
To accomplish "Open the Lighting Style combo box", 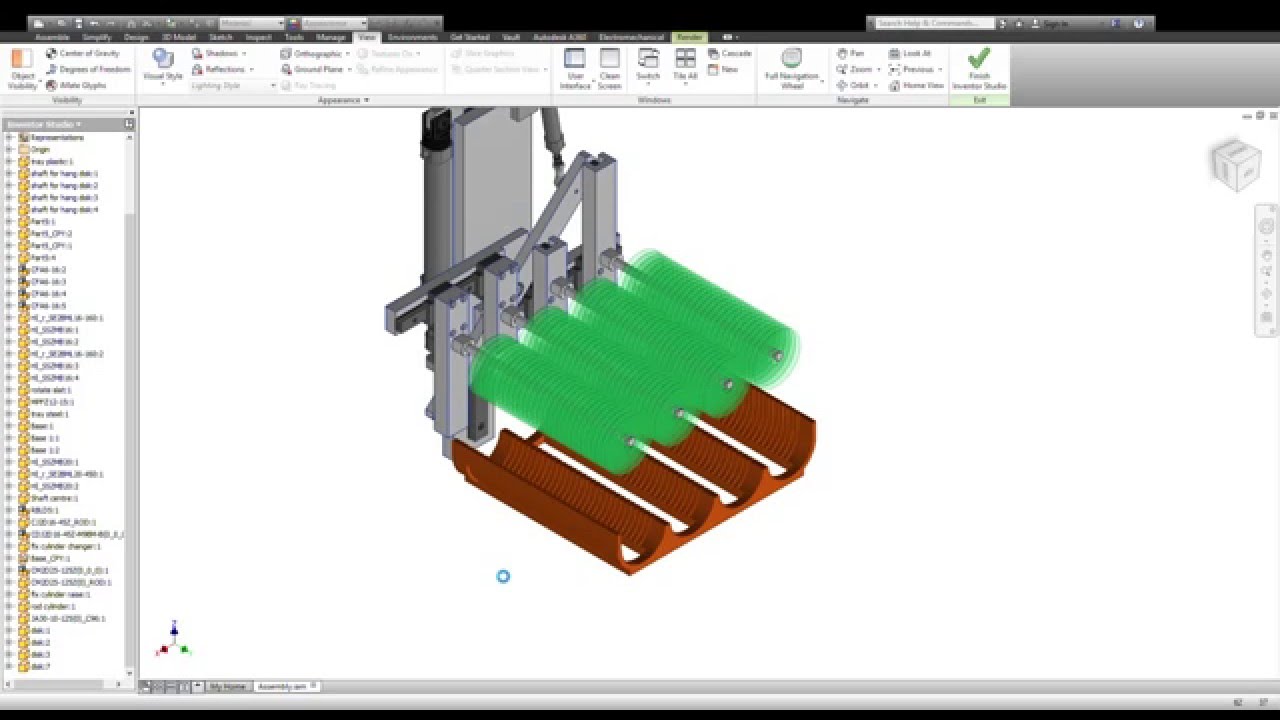I will click(233, 86).
